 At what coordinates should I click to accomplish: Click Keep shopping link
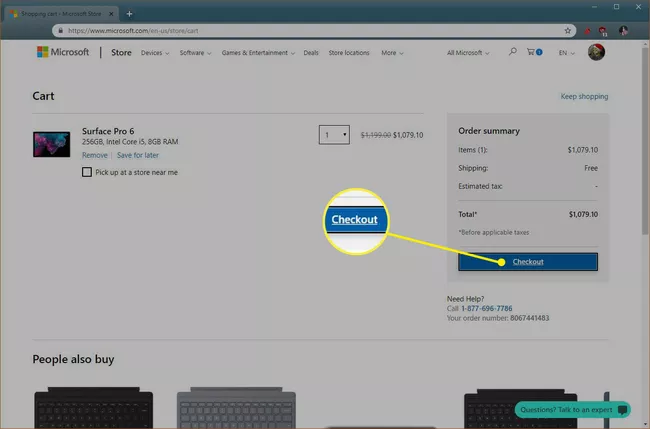coord(584,96)
